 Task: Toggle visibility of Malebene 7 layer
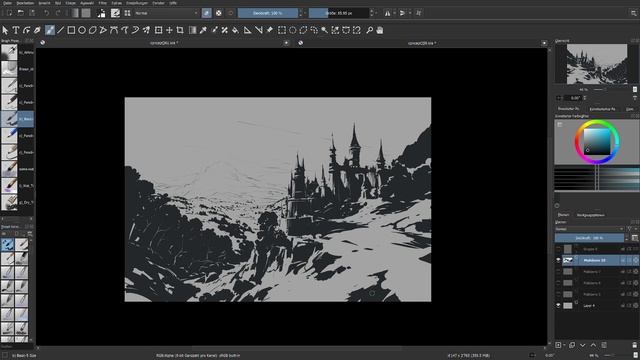click(558, 271)
